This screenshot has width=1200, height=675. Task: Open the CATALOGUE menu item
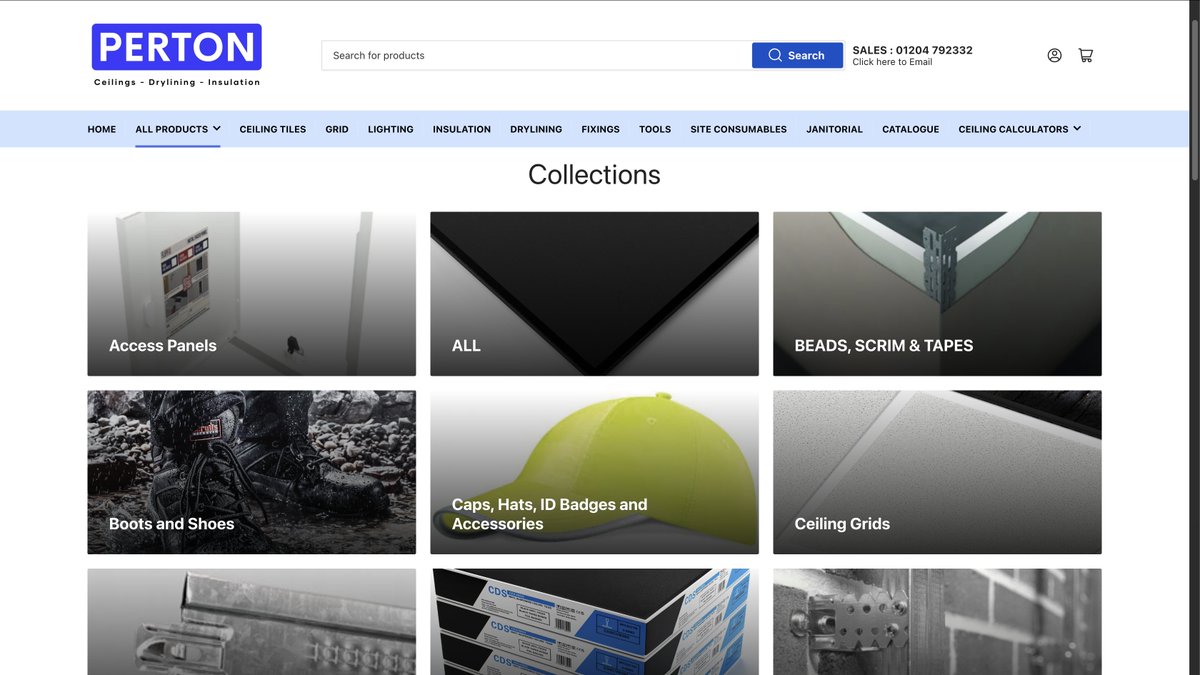[910, 129]
